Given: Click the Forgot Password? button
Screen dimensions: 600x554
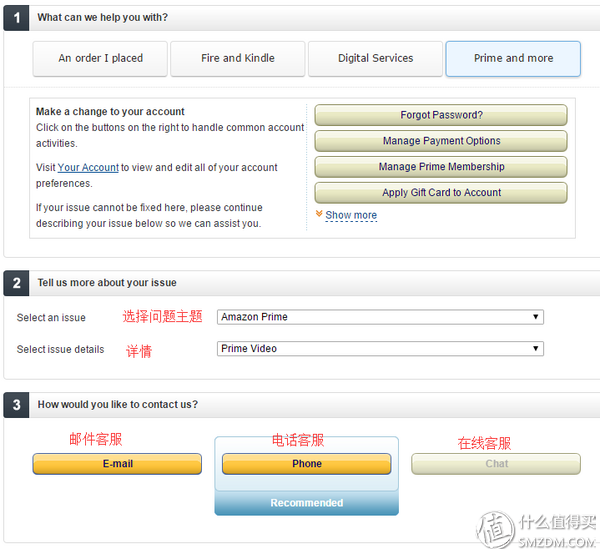Looking at the screenshot, I should point(441,115).
